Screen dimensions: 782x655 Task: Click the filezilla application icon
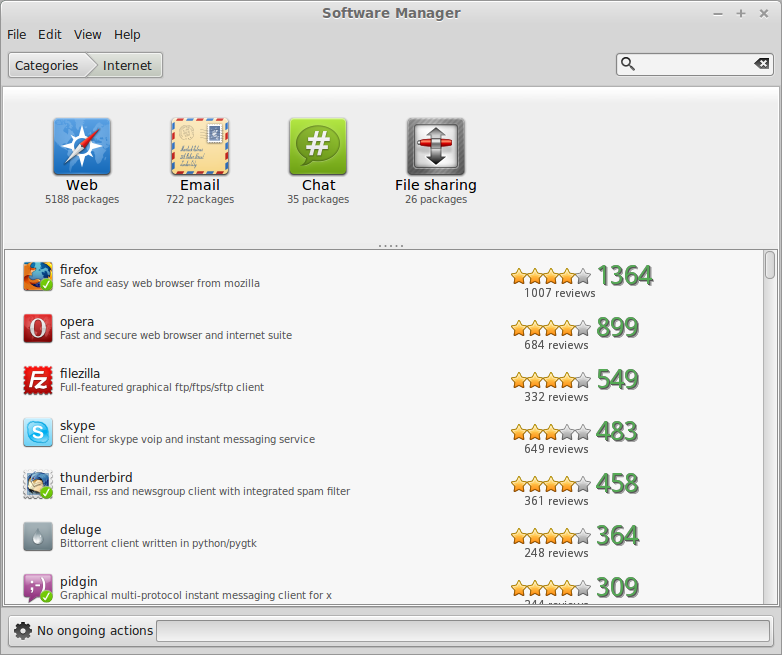point(38,380)
